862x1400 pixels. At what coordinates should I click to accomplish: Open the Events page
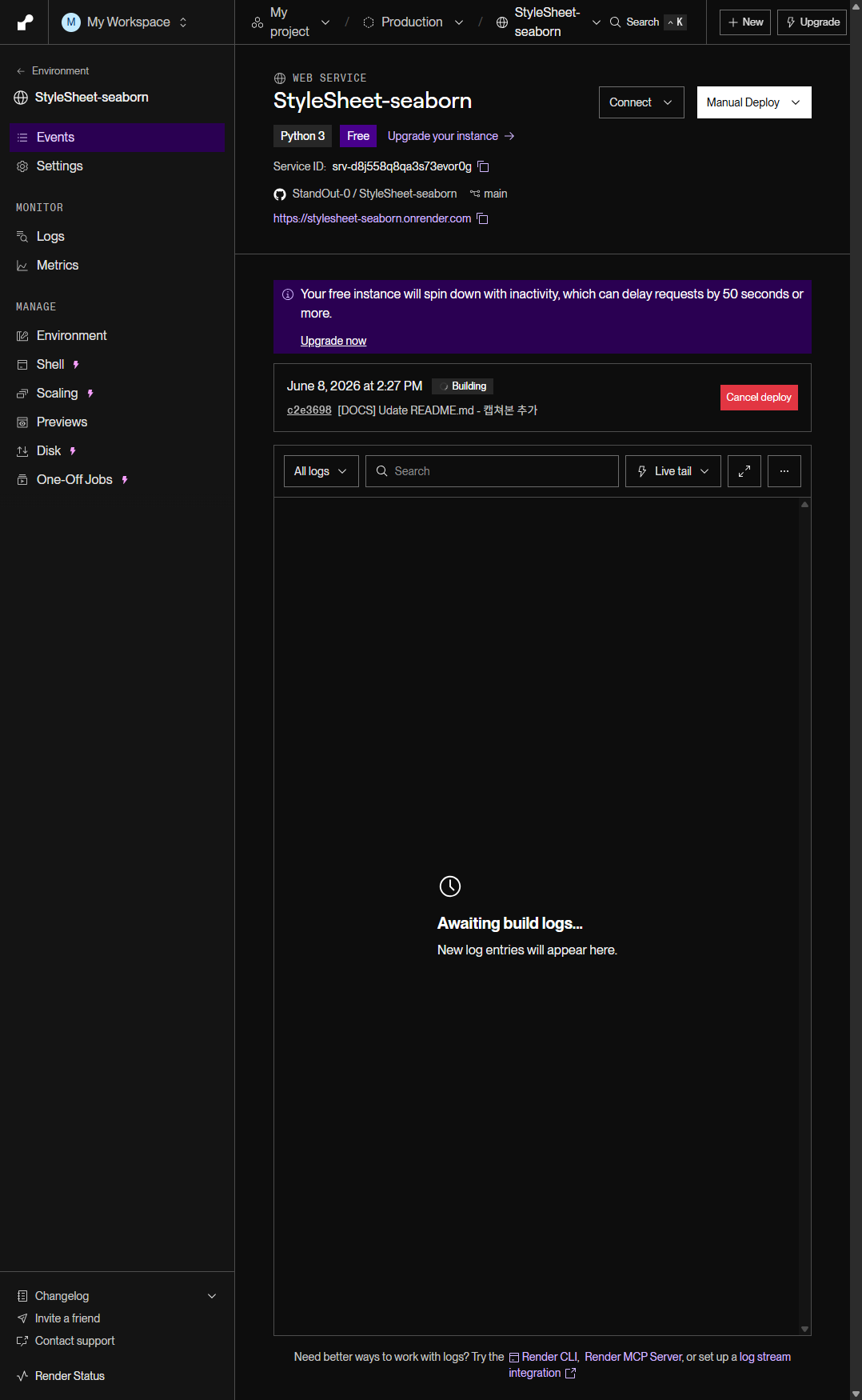pyautogui.click(x=117, y=138)
